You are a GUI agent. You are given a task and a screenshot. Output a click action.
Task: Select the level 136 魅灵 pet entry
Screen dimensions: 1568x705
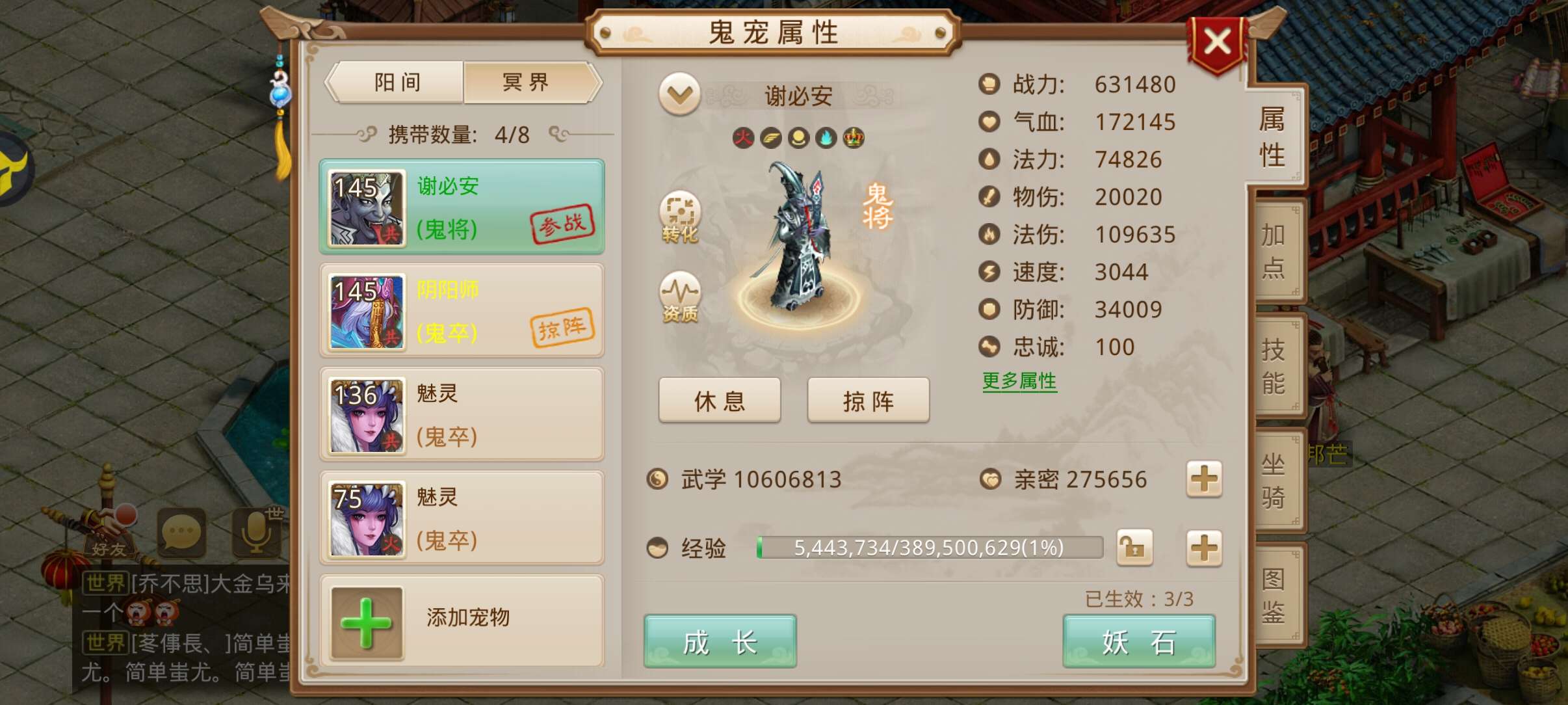(462, 414)
